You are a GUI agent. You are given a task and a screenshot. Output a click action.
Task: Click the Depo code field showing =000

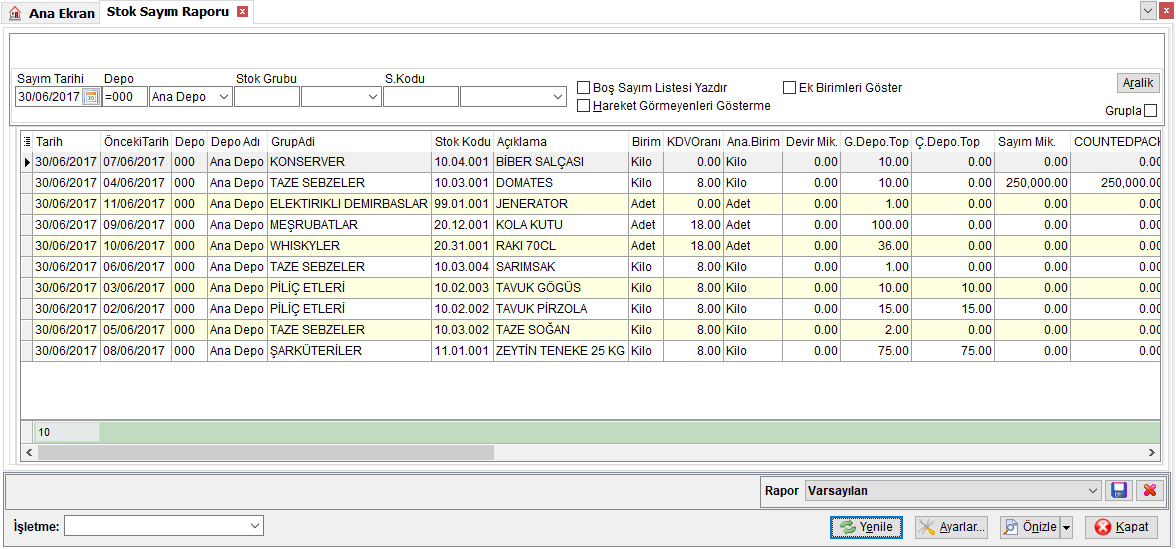pyautogui.click(x=125, y=97)
